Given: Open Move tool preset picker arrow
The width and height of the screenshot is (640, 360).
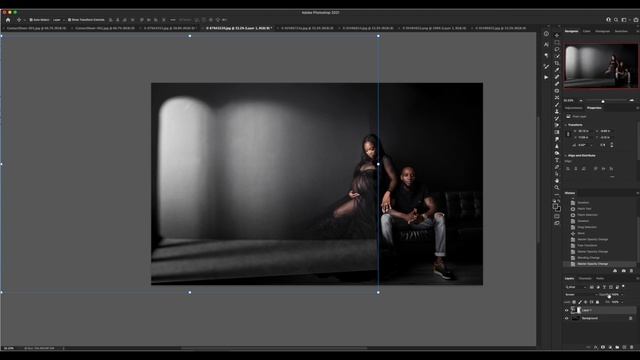Looking at the screenshot, I should pyautogui.click(x=24, y=20).
